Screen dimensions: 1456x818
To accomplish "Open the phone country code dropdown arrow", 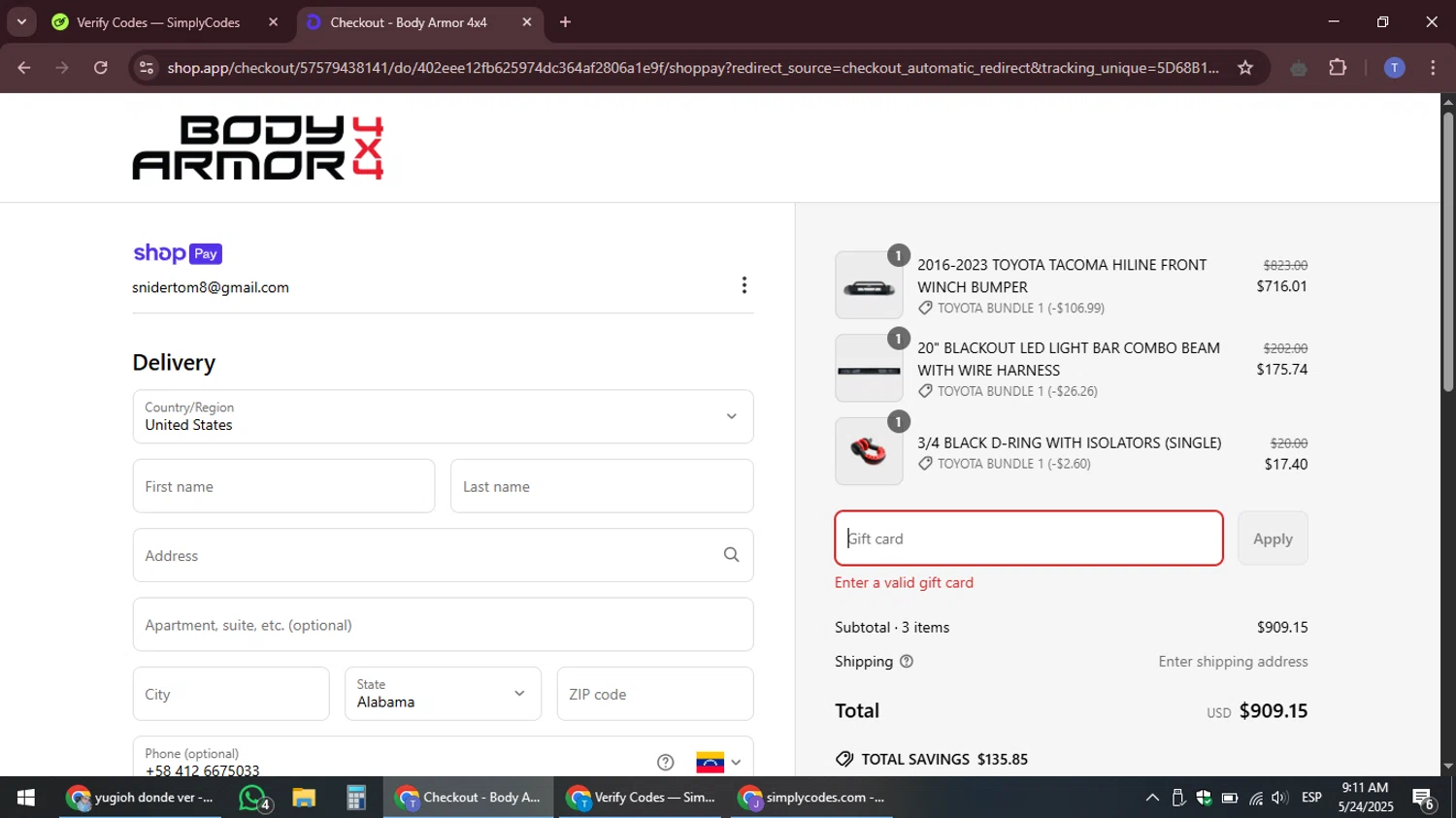I will tap(736, 763).
